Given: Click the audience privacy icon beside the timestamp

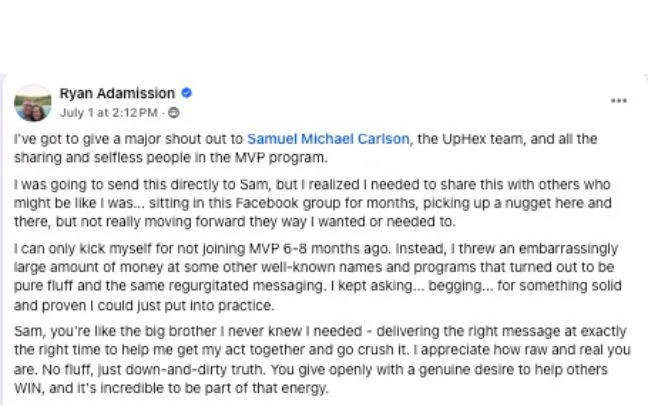Looking at the screenshot, I should click(x=174, y=112).
